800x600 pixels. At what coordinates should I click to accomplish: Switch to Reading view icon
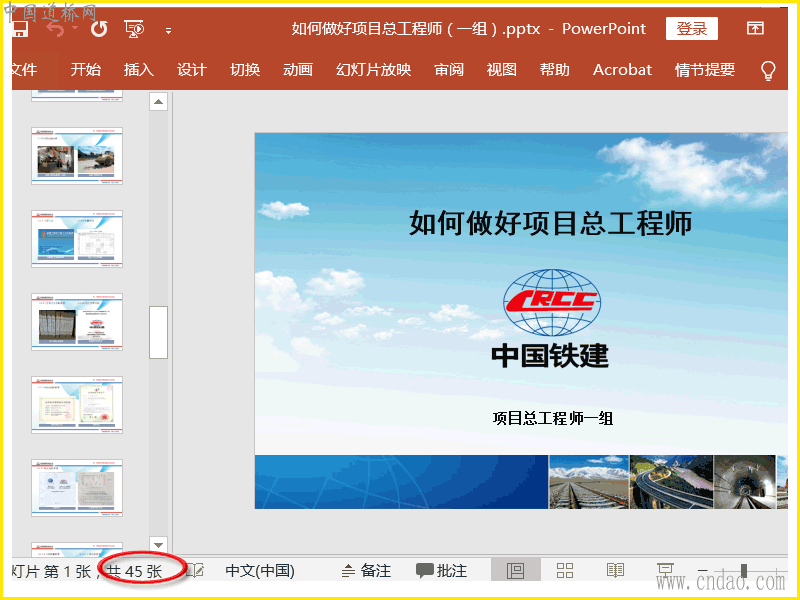[615, 570]
